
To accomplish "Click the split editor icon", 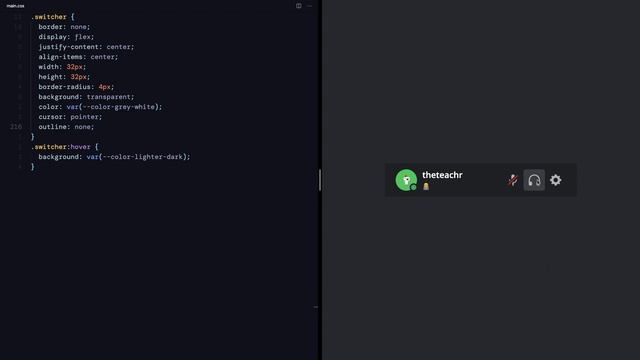I will coord(299,6).
